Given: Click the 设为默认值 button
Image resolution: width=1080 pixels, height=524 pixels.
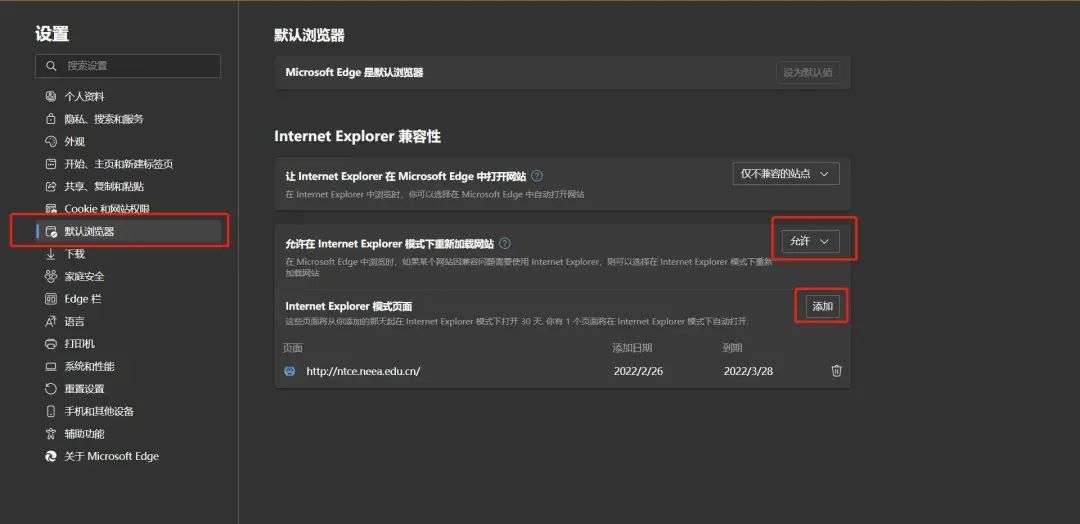Looking at the screenshot, I should point(808,72).
